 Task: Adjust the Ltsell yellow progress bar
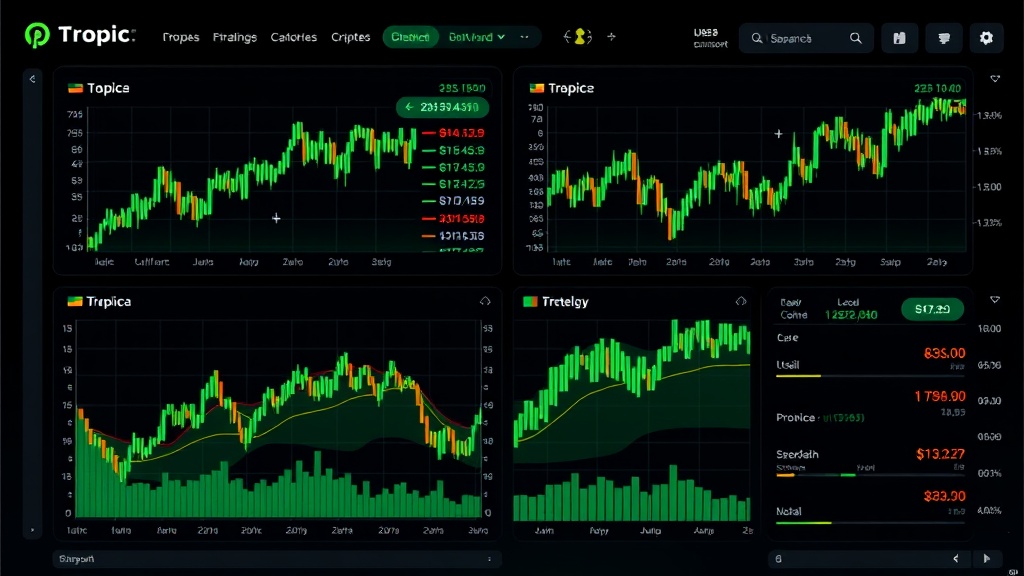[870, 376]
